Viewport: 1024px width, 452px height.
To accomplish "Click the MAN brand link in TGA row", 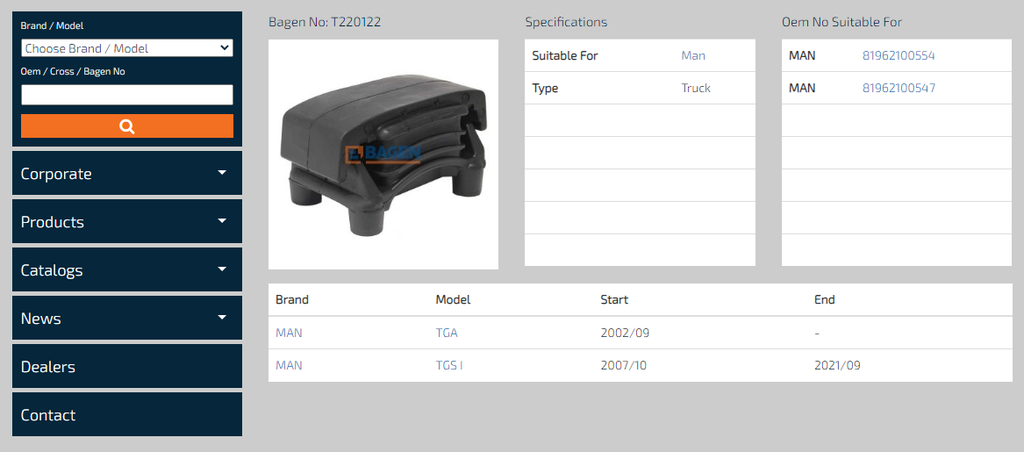I will pos(288,333).
